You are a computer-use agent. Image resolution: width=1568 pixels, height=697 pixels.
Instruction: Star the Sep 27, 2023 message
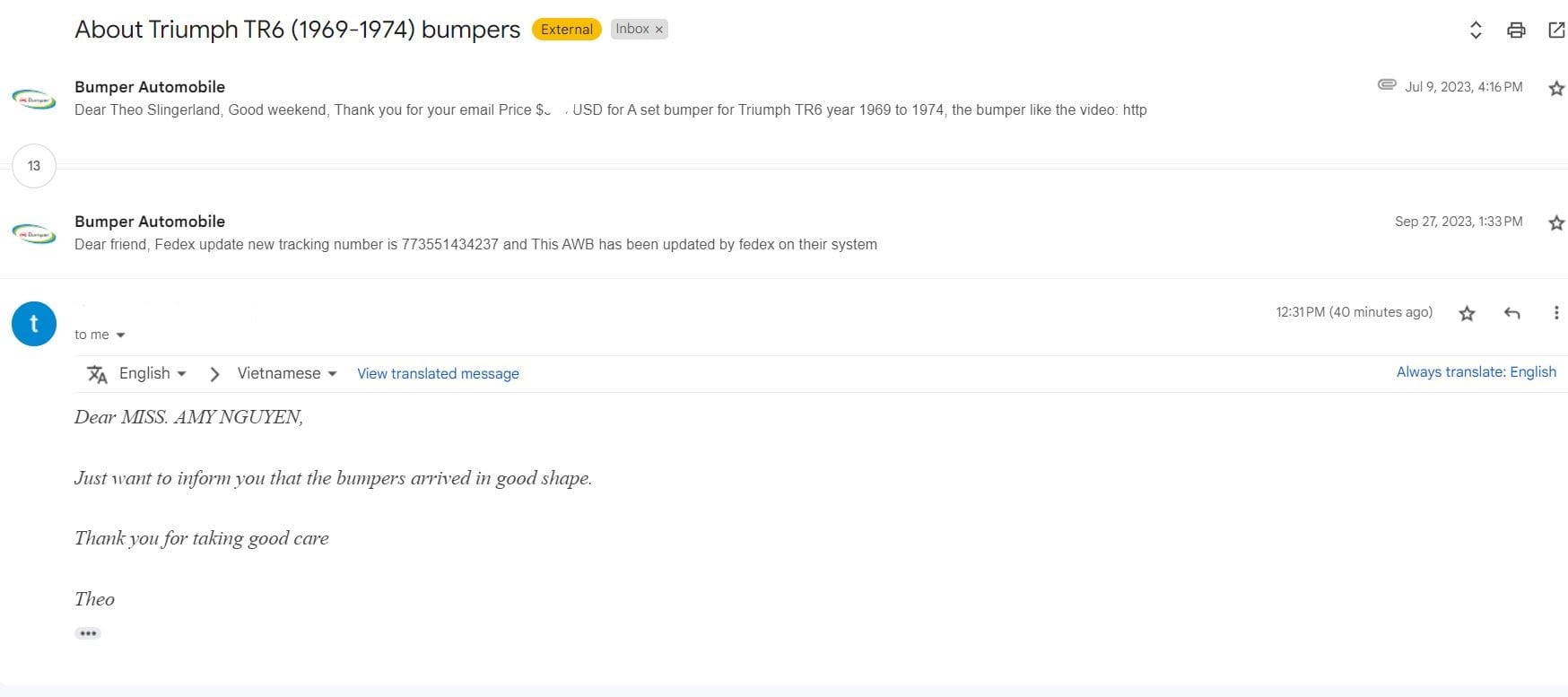1556,222
